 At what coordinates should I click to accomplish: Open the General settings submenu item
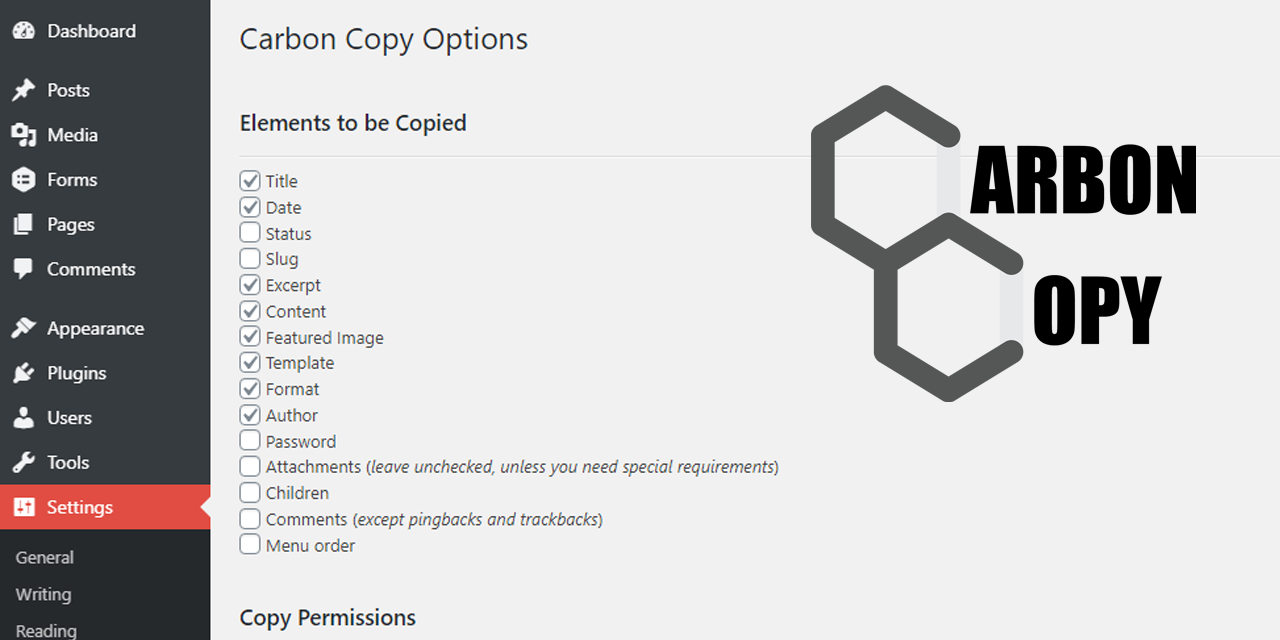click(45, 557)
